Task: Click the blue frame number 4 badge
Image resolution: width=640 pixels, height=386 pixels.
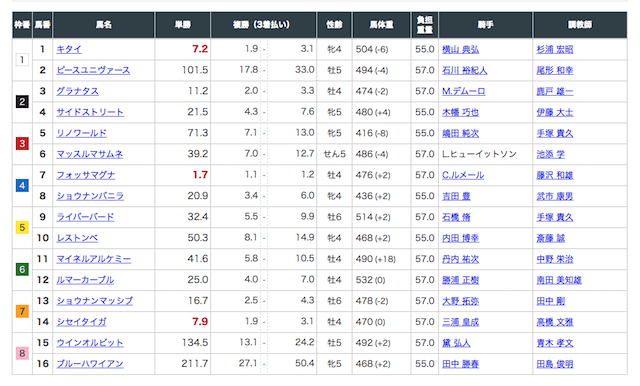Action: [x=22, y=186]
